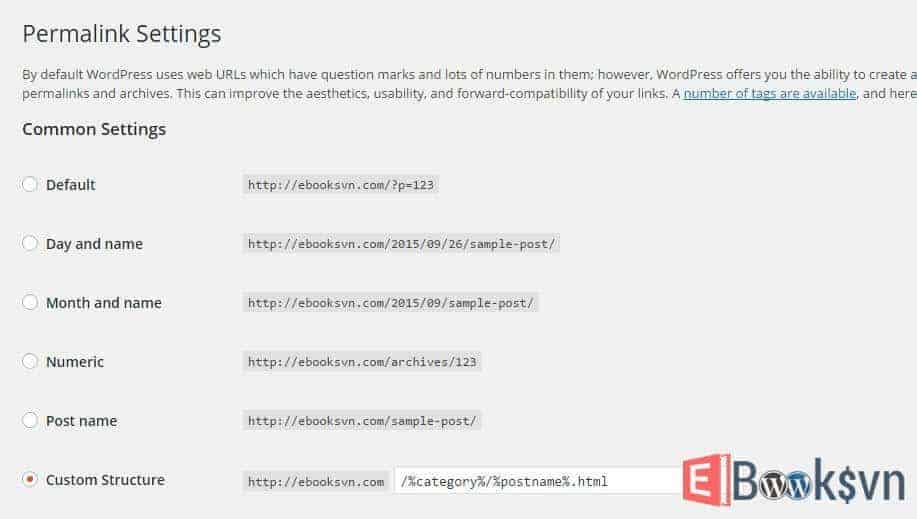
Task: Click the Permalink Settings page heading
Action: pos(121,34)
